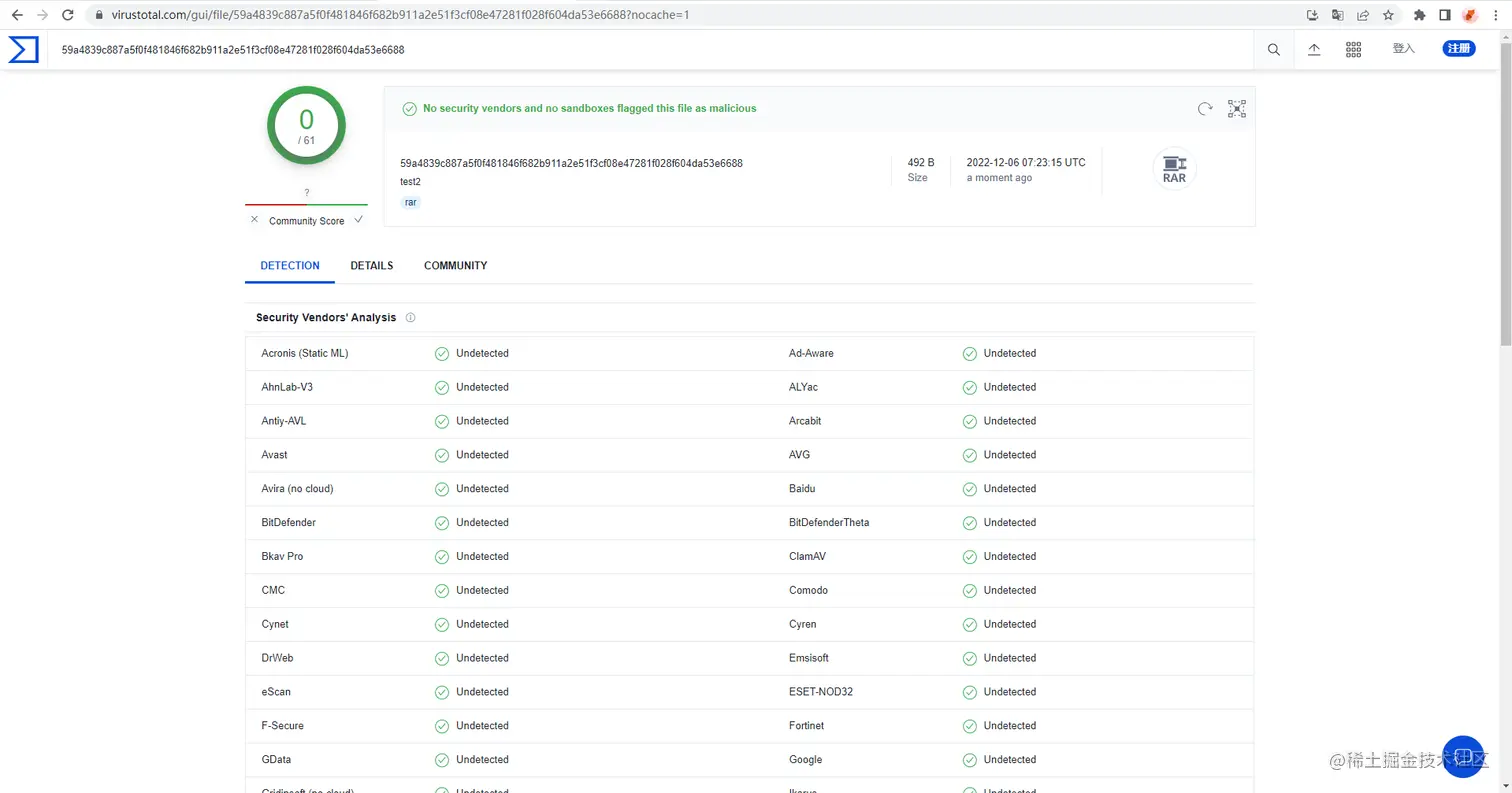Upvote with Community Score check icon

358,220
